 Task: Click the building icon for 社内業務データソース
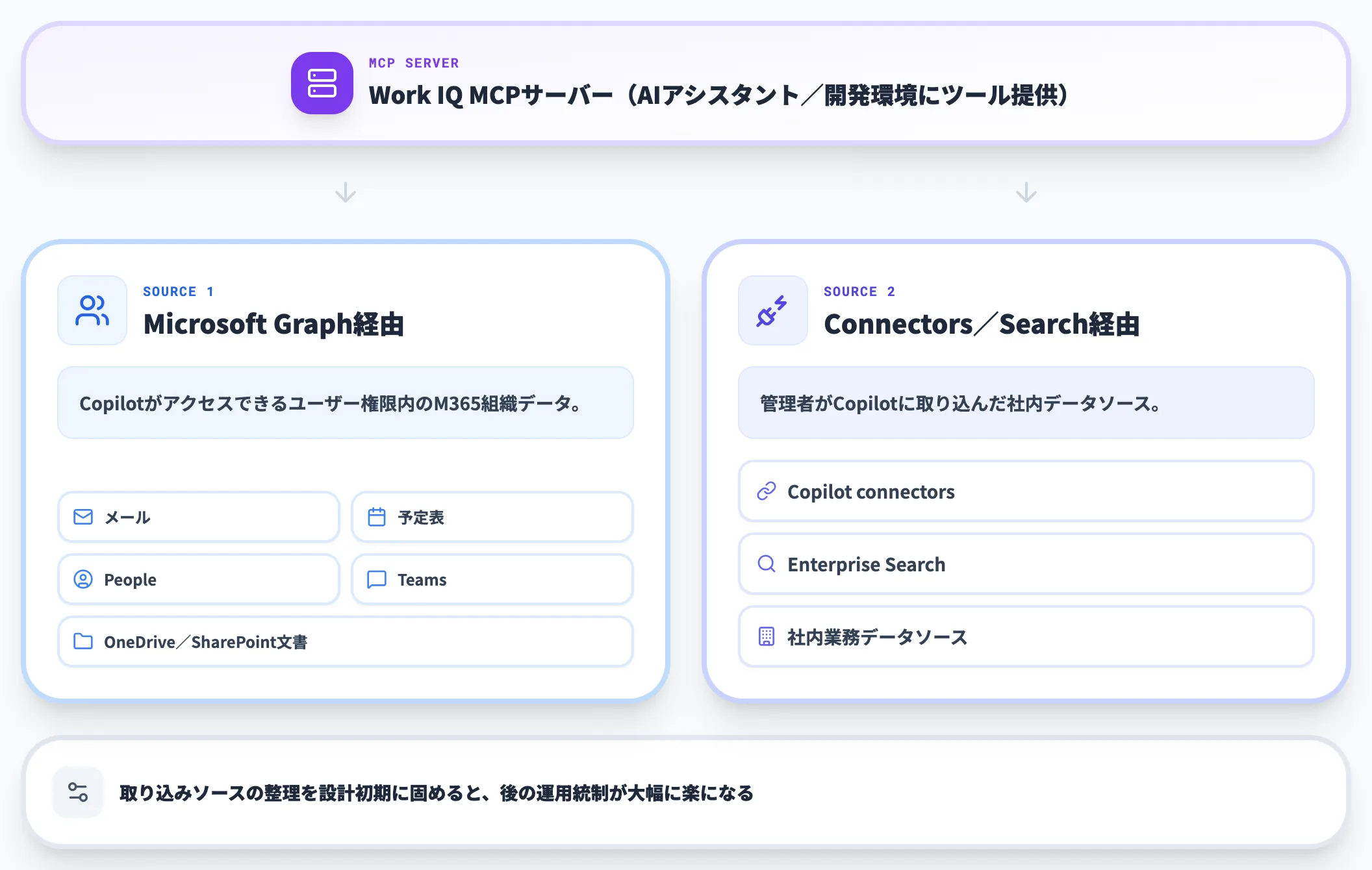click(x=767, y=637)
